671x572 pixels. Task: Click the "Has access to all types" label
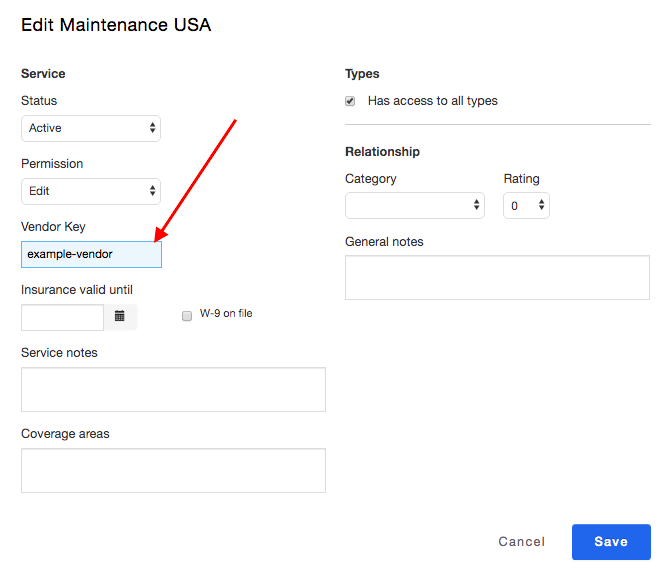point(432,101)
